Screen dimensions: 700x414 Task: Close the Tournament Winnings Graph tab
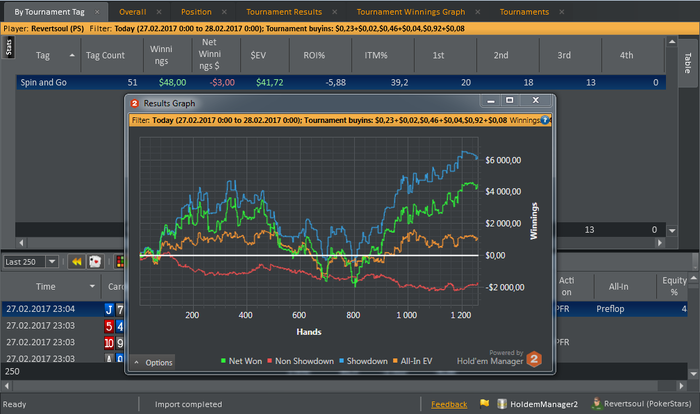[x=478, y=12]
